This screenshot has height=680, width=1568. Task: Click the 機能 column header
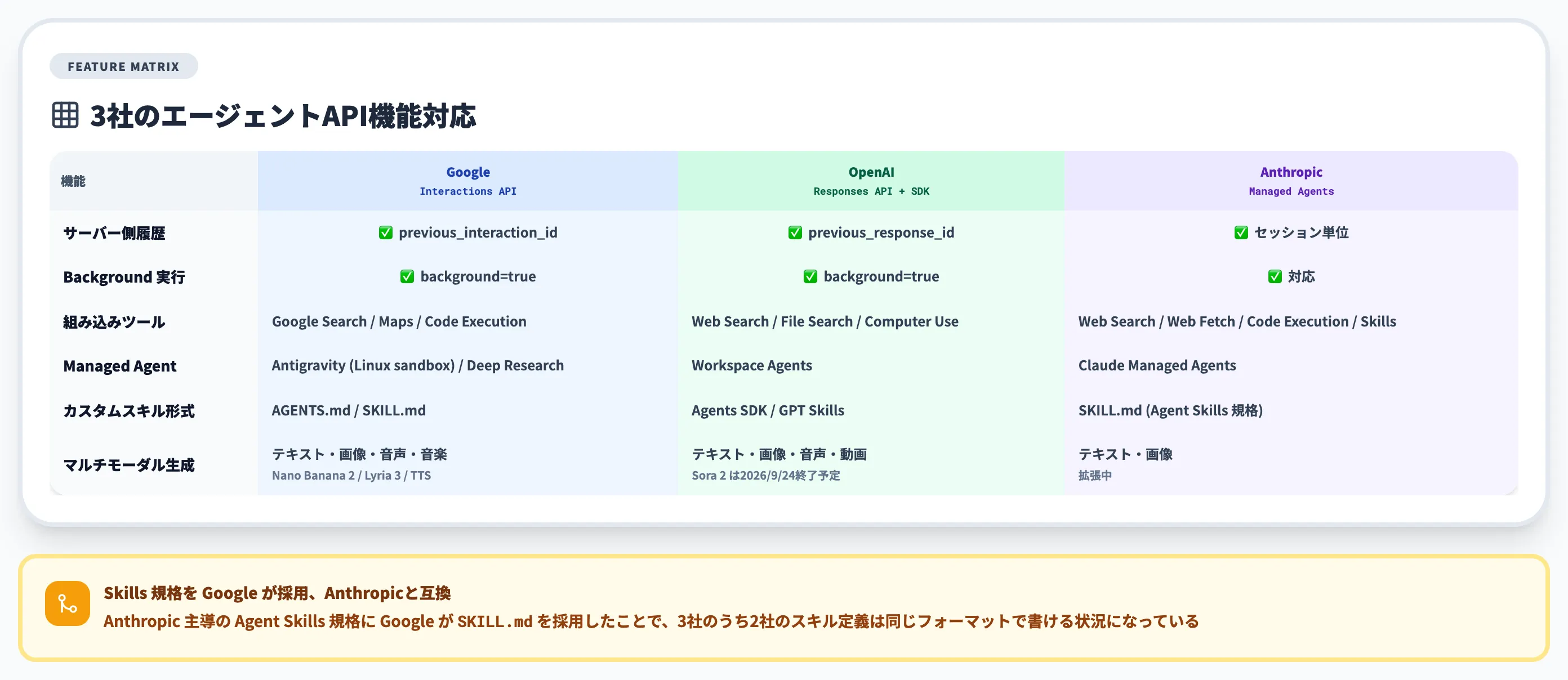click(x=154, y=181)
